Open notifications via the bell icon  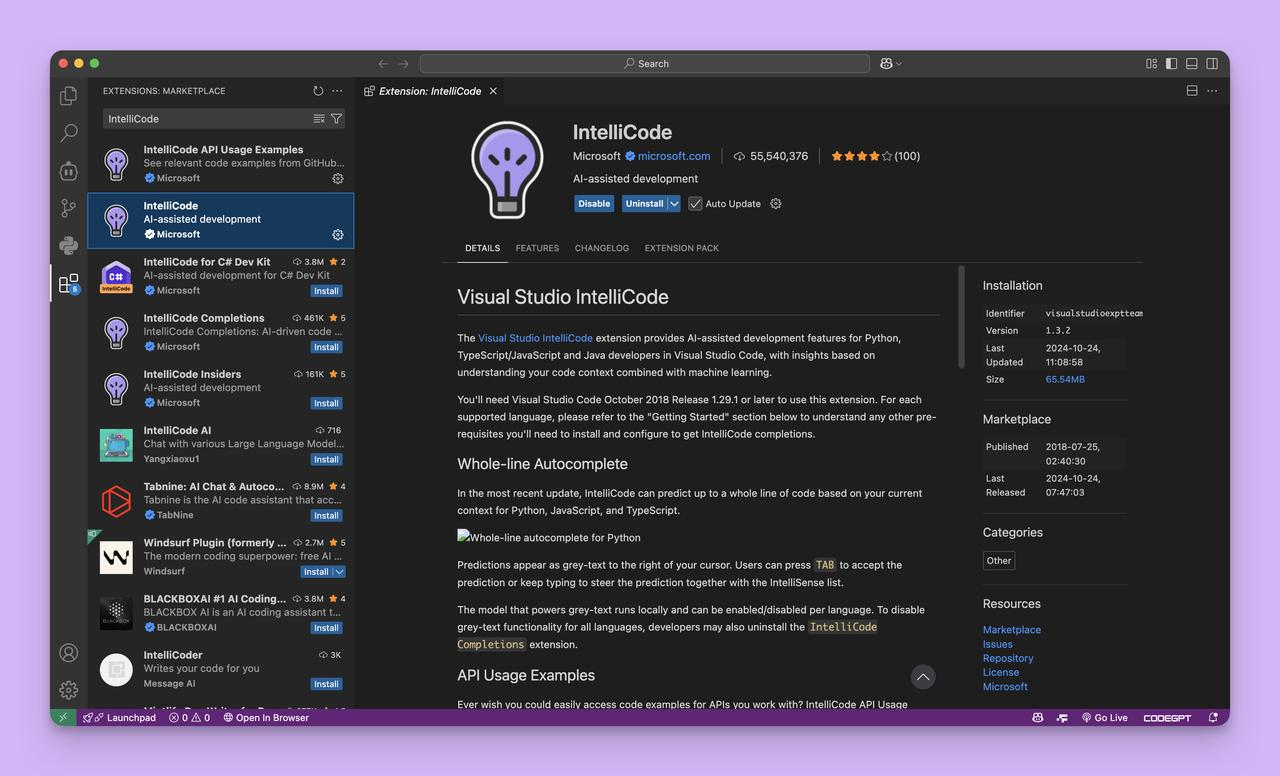[x=1211, y=717]
